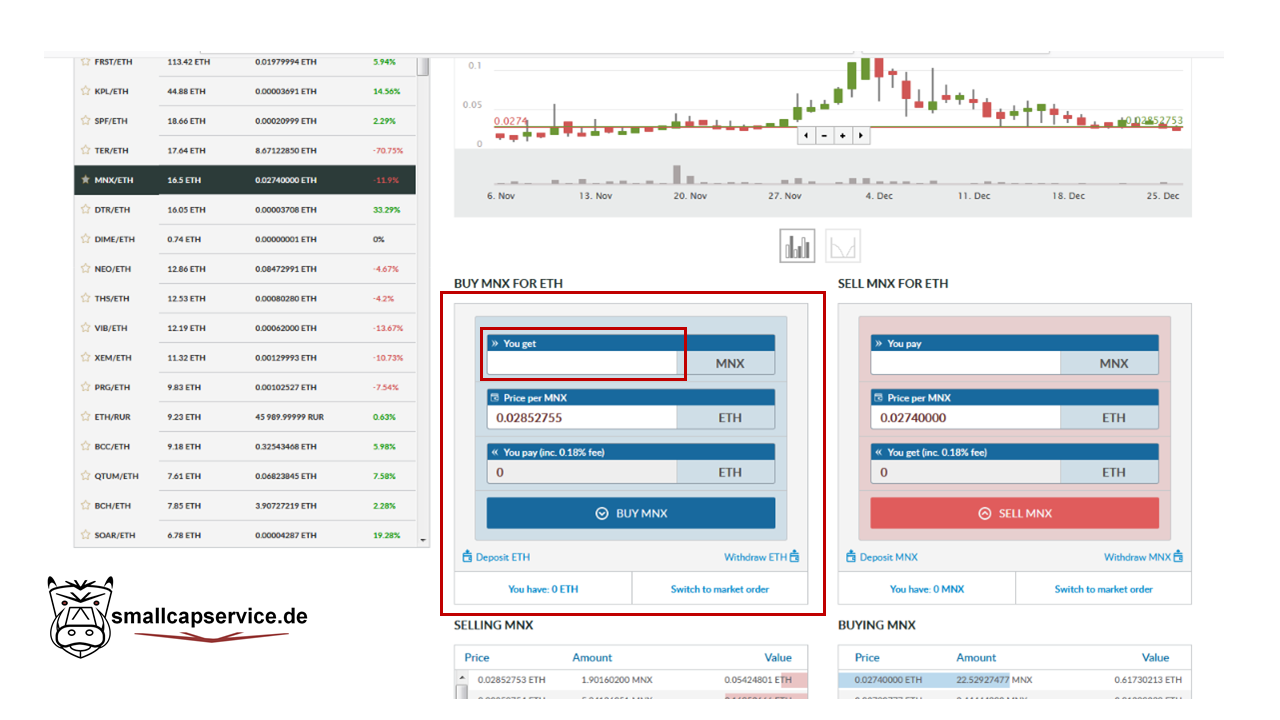
Task: Open the Withdraw ETH link
Action: tap(761, 557)
